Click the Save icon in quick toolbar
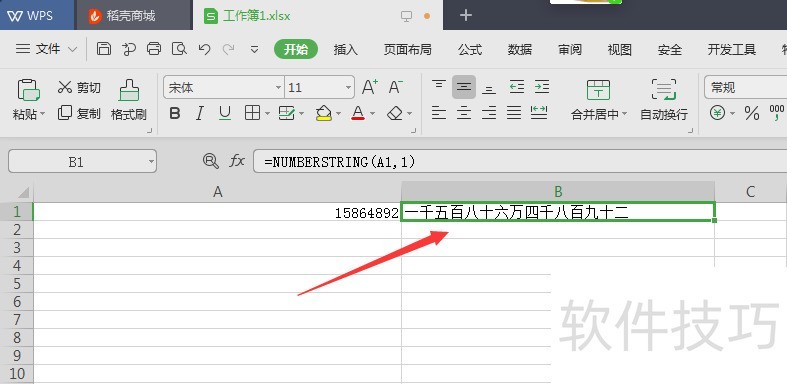 click(103, 49)
